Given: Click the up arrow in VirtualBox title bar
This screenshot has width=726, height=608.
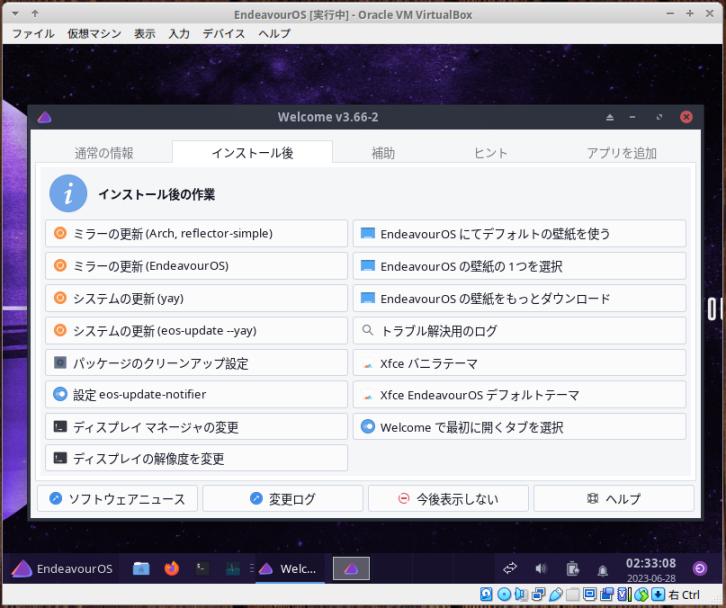Looking at the screenshot, I should (x=36, y=14).
